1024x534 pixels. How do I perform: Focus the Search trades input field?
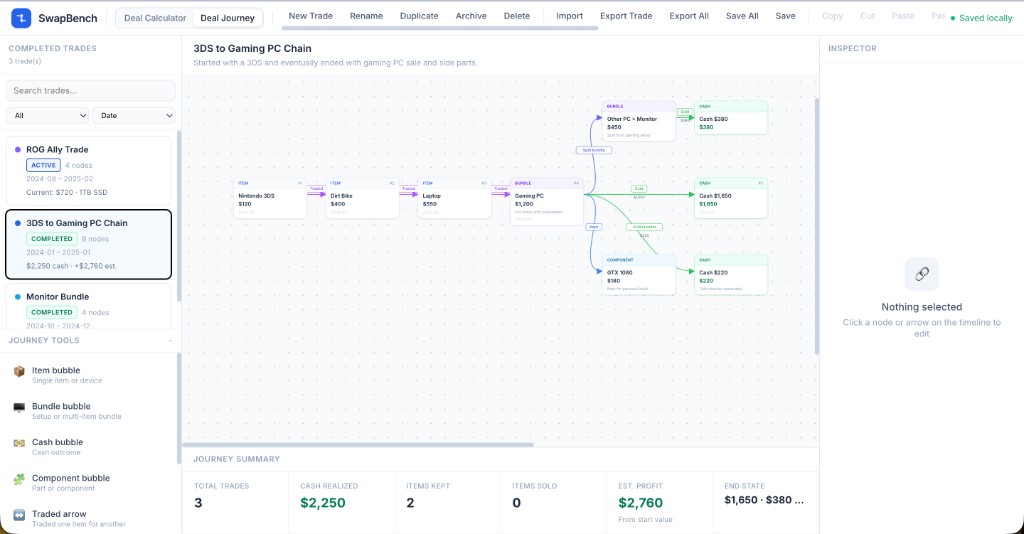[91, 91]
